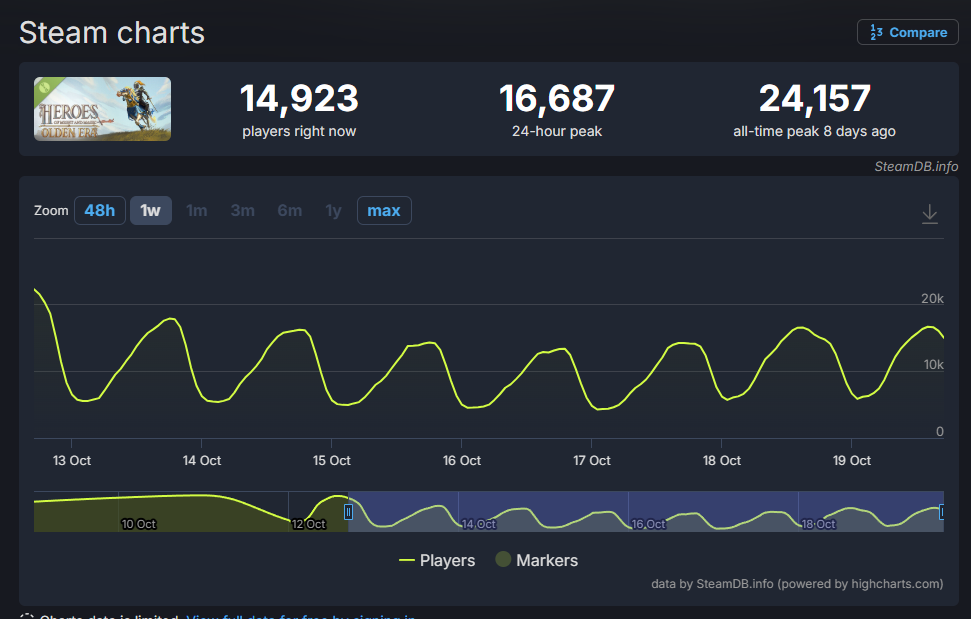Click the 10 Oct navigator label

[x=139, y=524]
